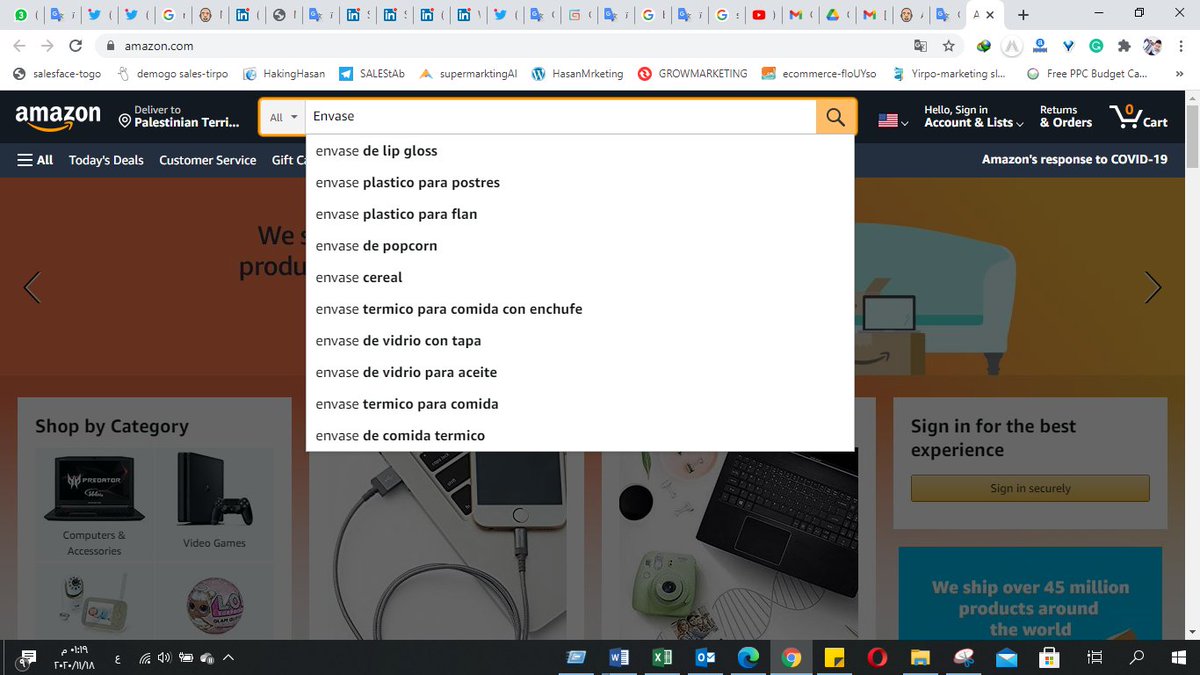
Task: Open a new browser tab
Action: (1022, 15)
